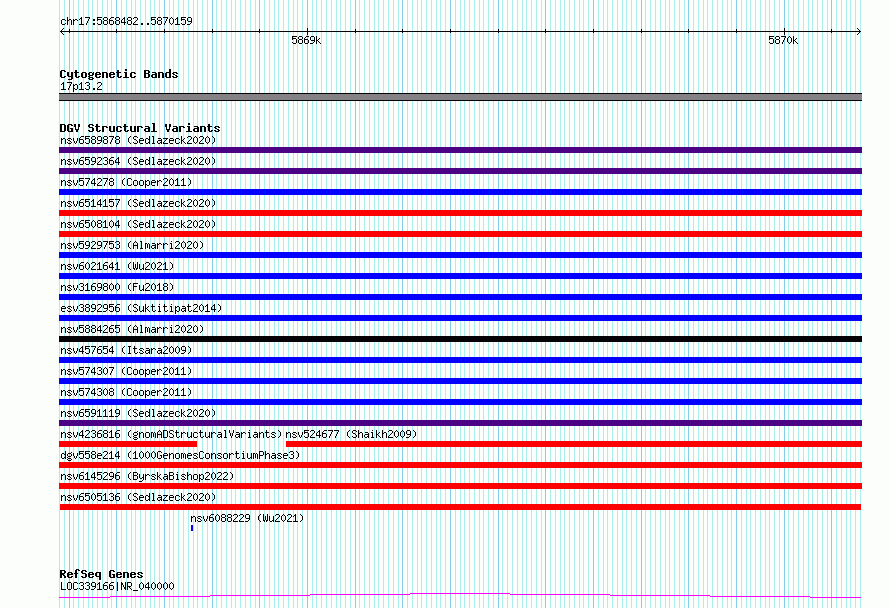
Task: Click the 5870k ruler tick label
Action: [783, 40]
